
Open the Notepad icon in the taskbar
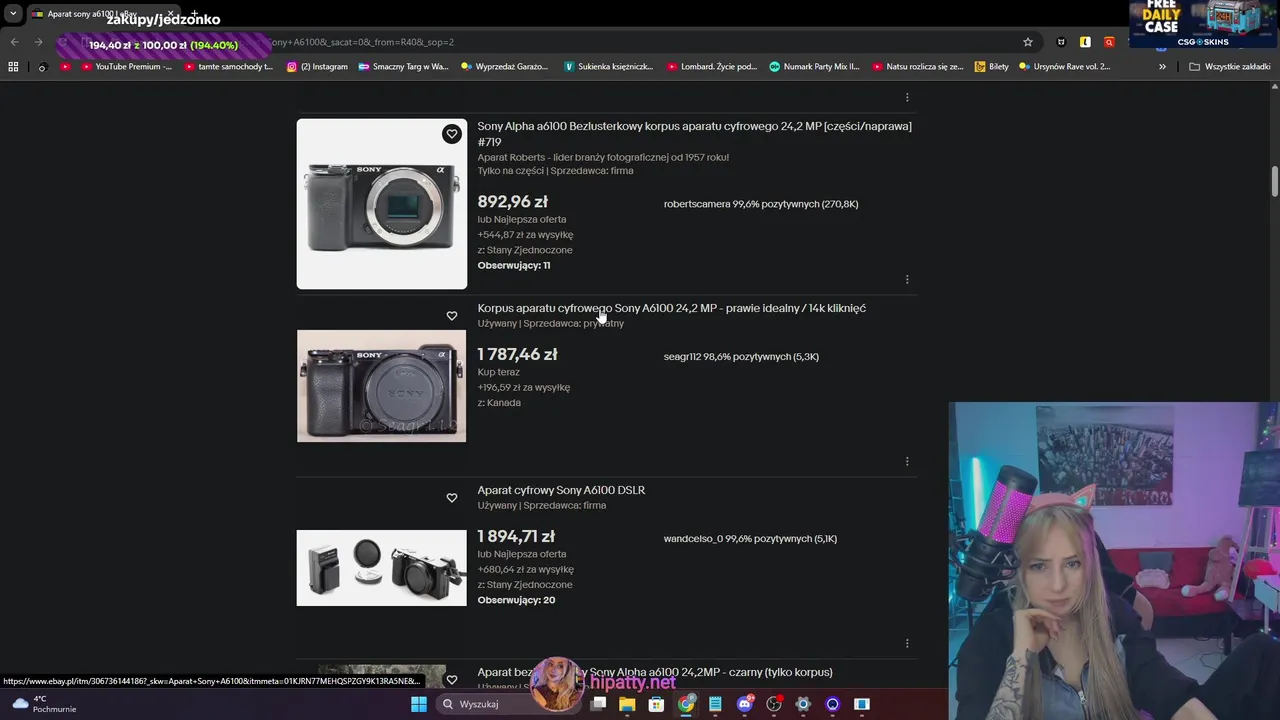click(x=715, y=704)
